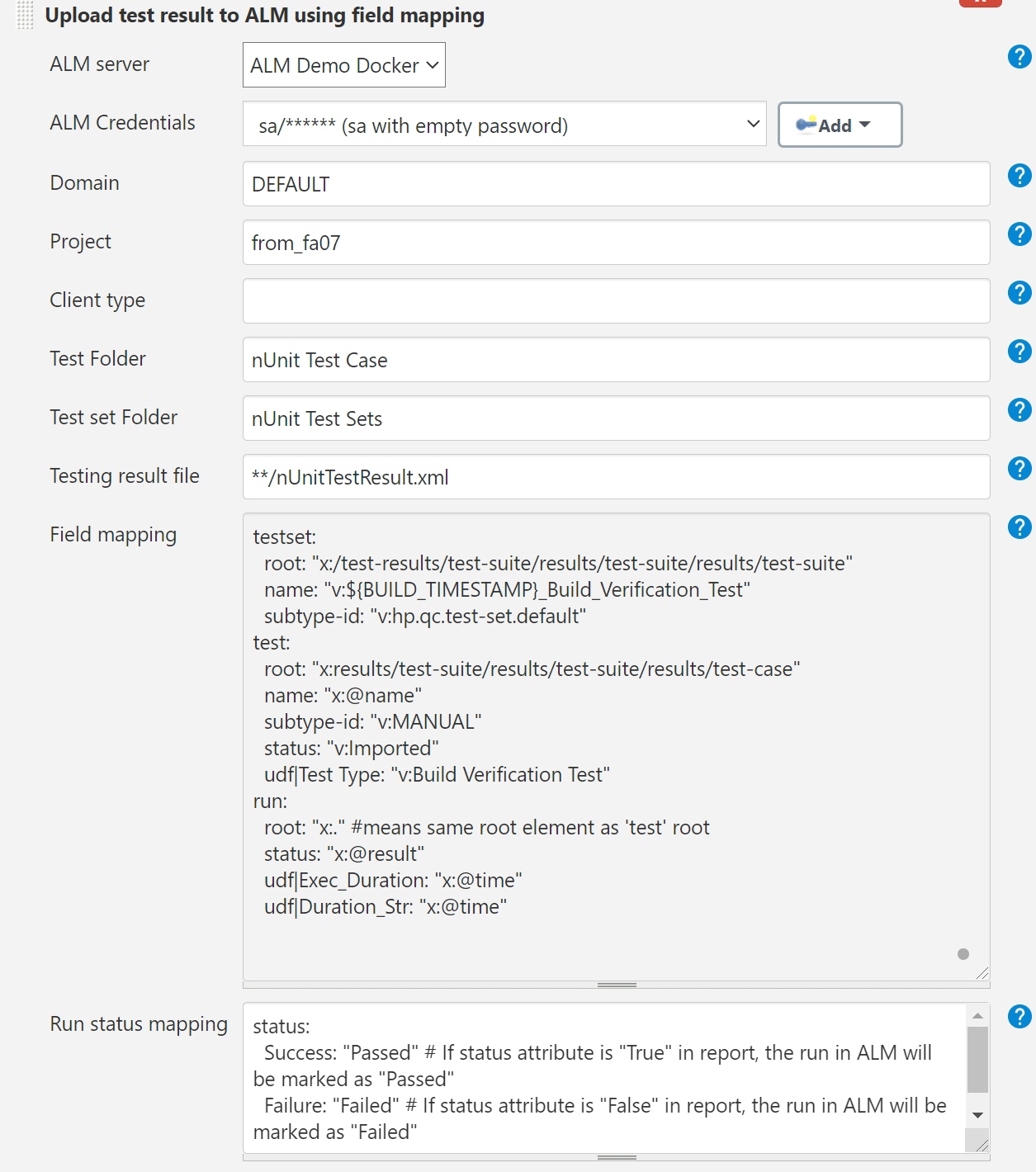Open help for the Domain field

coord(1019,176)
